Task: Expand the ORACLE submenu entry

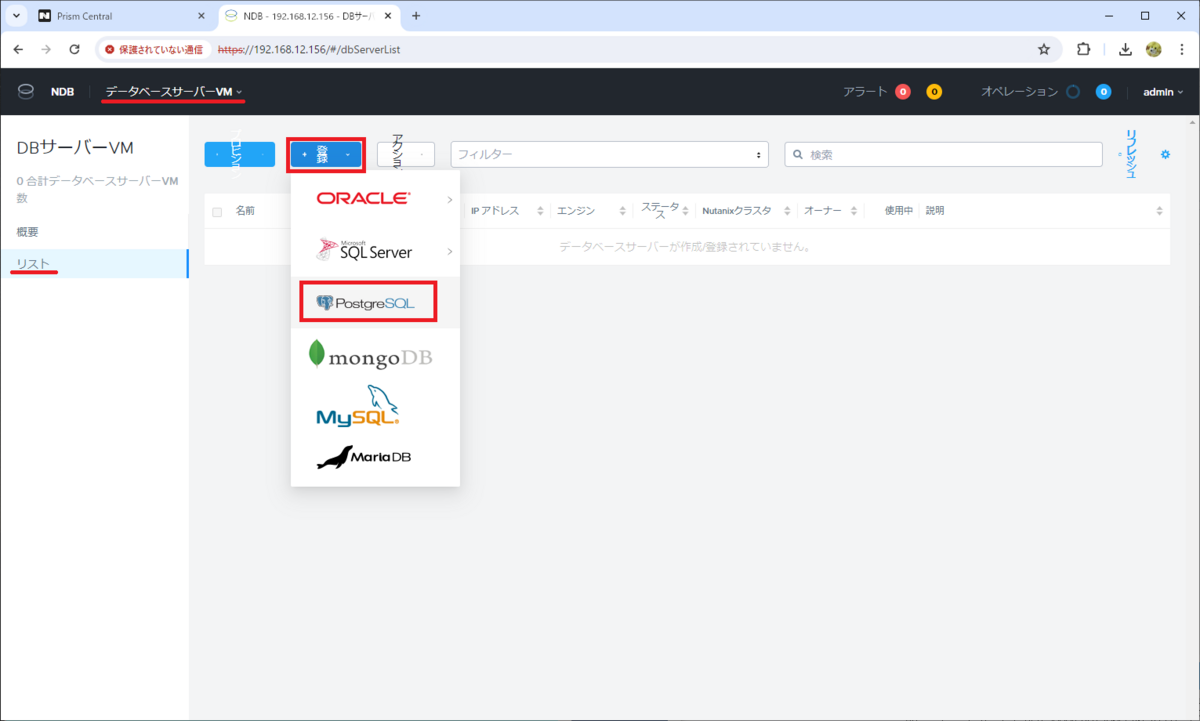Action: coord(375,199)
